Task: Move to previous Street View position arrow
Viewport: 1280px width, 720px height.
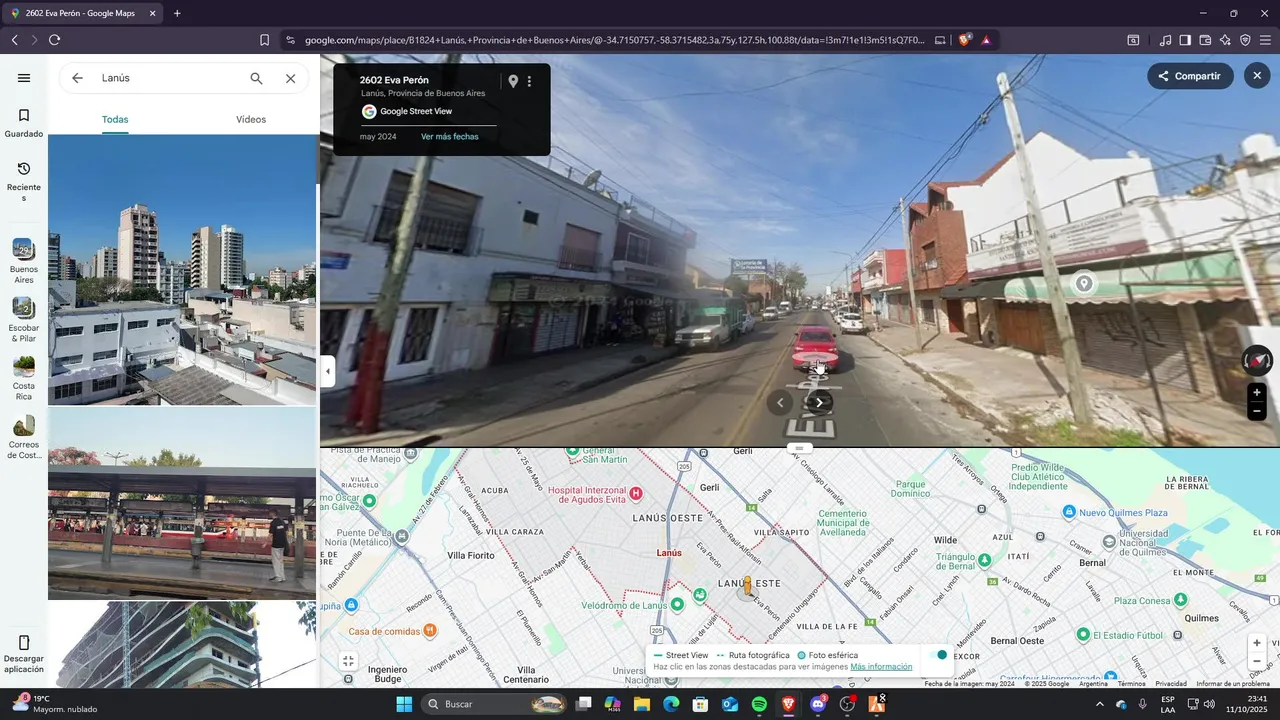Action: 780,403
